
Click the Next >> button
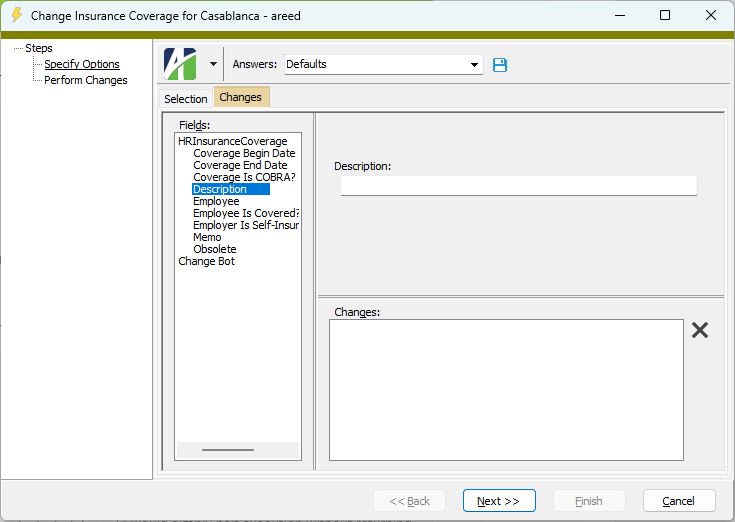(499, 500)
